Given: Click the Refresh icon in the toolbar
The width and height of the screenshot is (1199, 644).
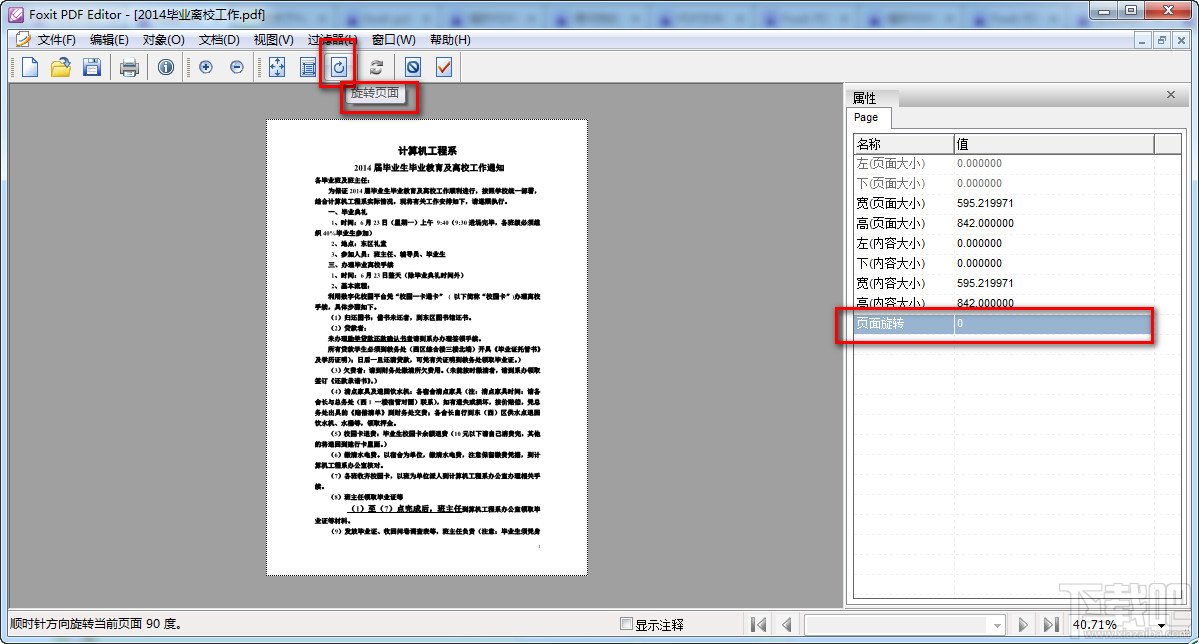Looking at the screenshot, I should [x=376, y=67].
